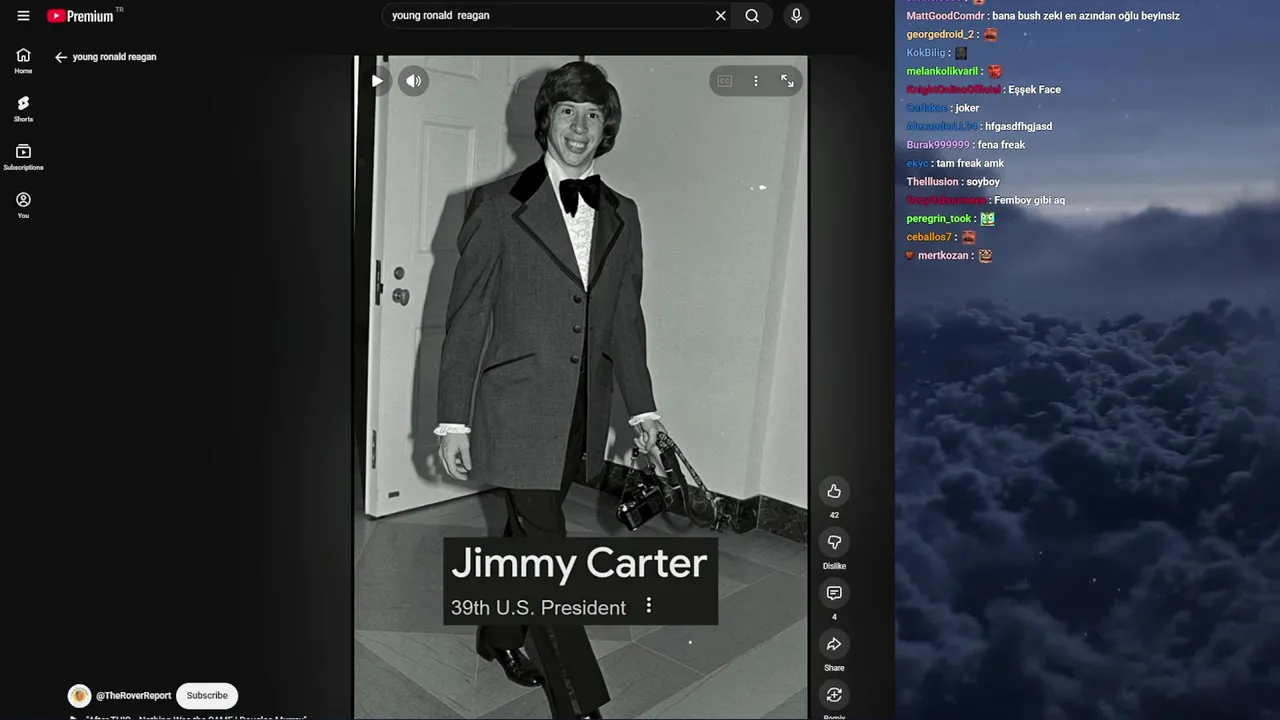The image size is (1280, 720).
Task: Select chat user ceballos7
Action: click(929, 237)
